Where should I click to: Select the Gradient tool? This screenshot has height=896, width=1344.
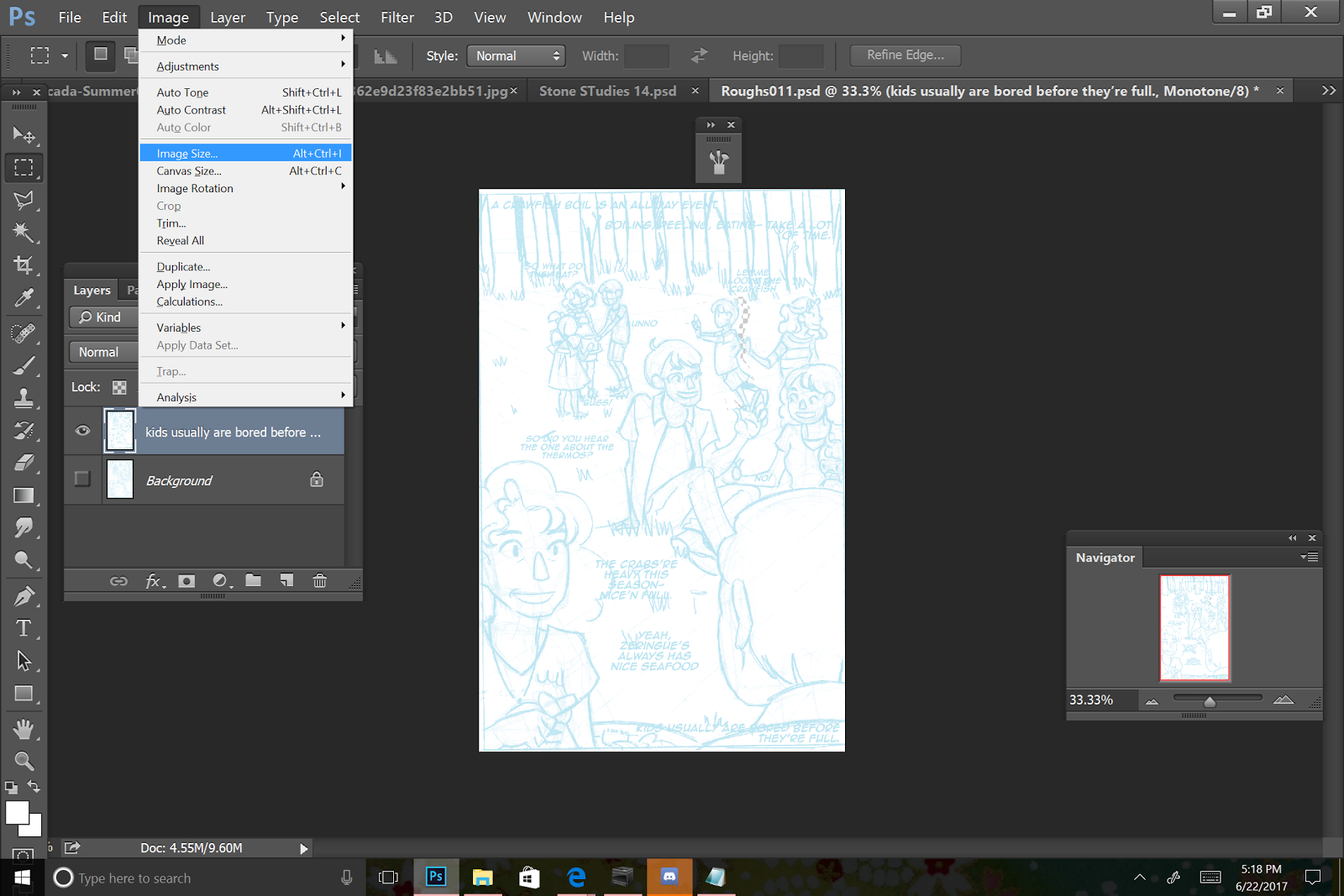[x=24, y=495]
